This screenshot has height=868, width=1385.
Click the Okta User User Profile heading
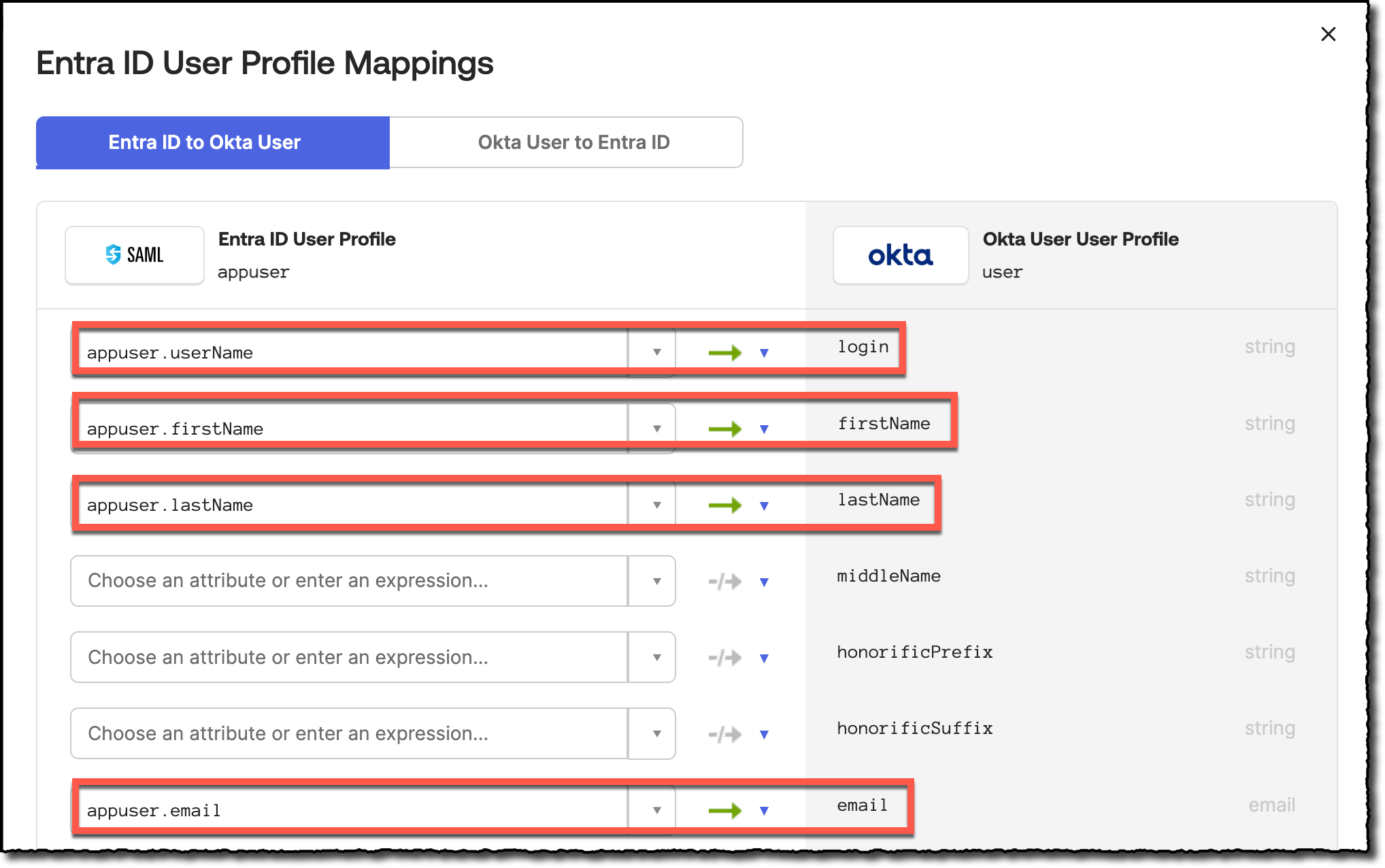pyautogui.click(x=1080, y=239)
